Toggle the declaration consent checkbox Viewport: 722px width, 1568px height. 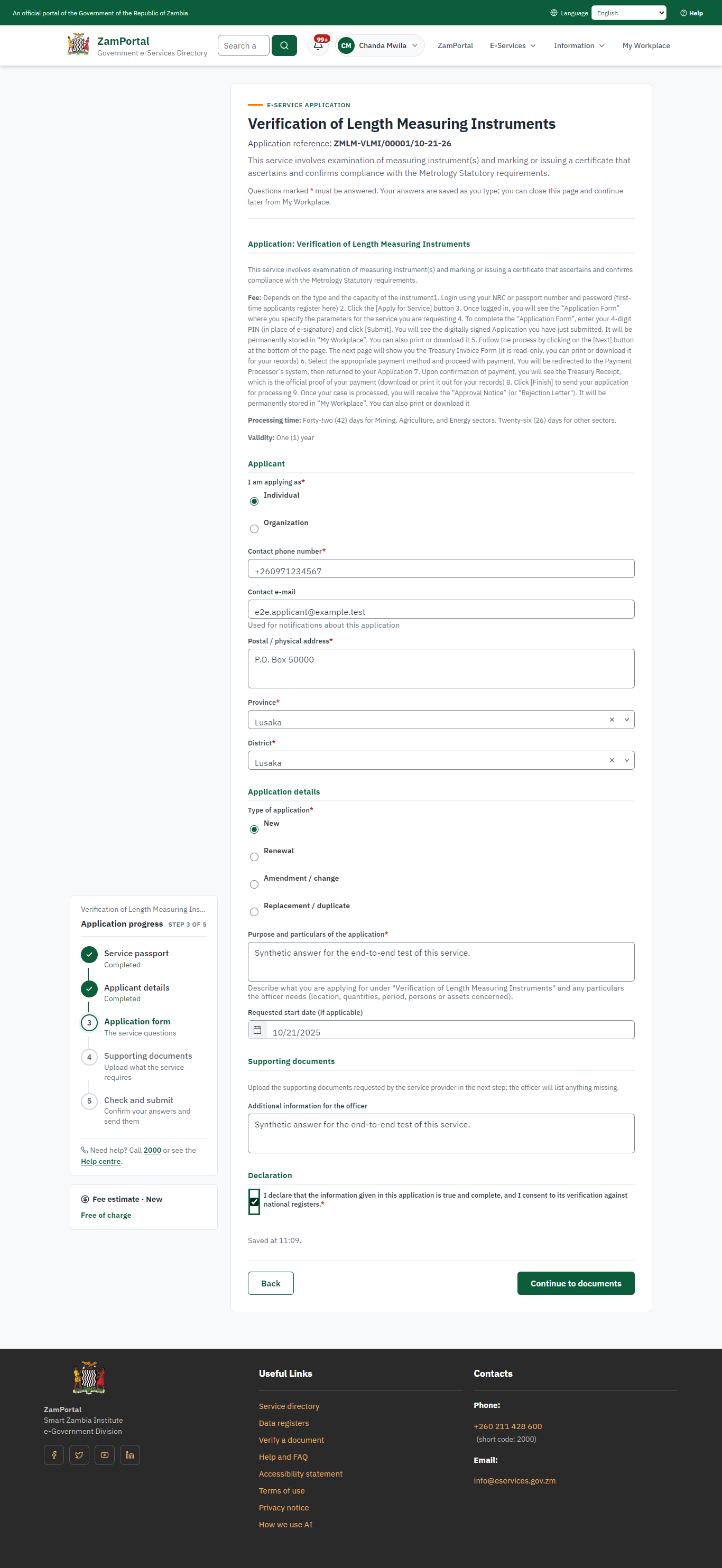(254, 1201)
